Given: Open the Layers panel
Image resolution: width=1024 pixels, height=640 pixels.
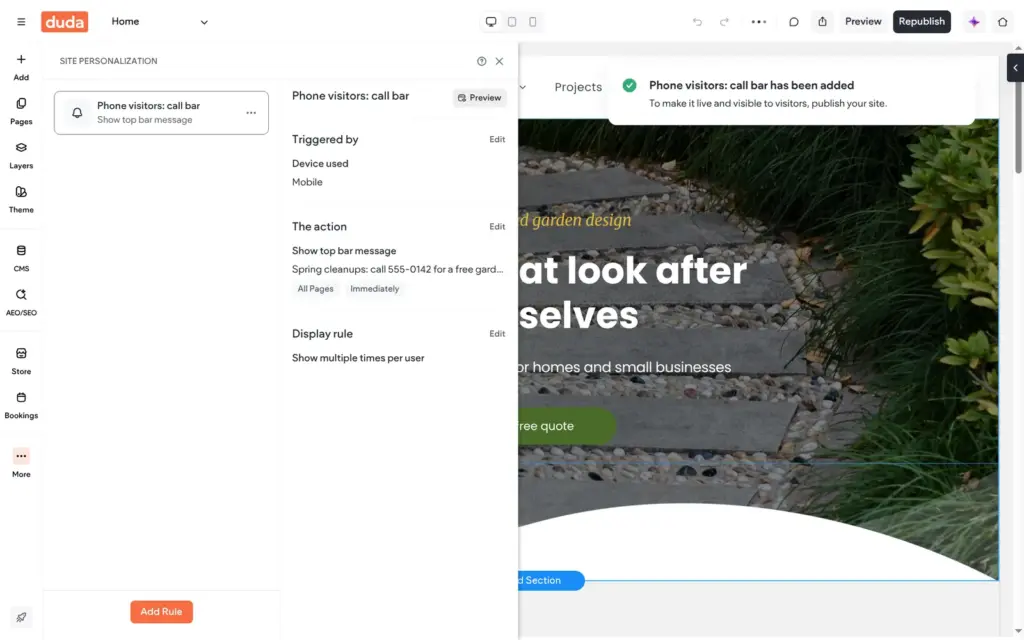Looking at the screenshot, I should tap(21, 156).
